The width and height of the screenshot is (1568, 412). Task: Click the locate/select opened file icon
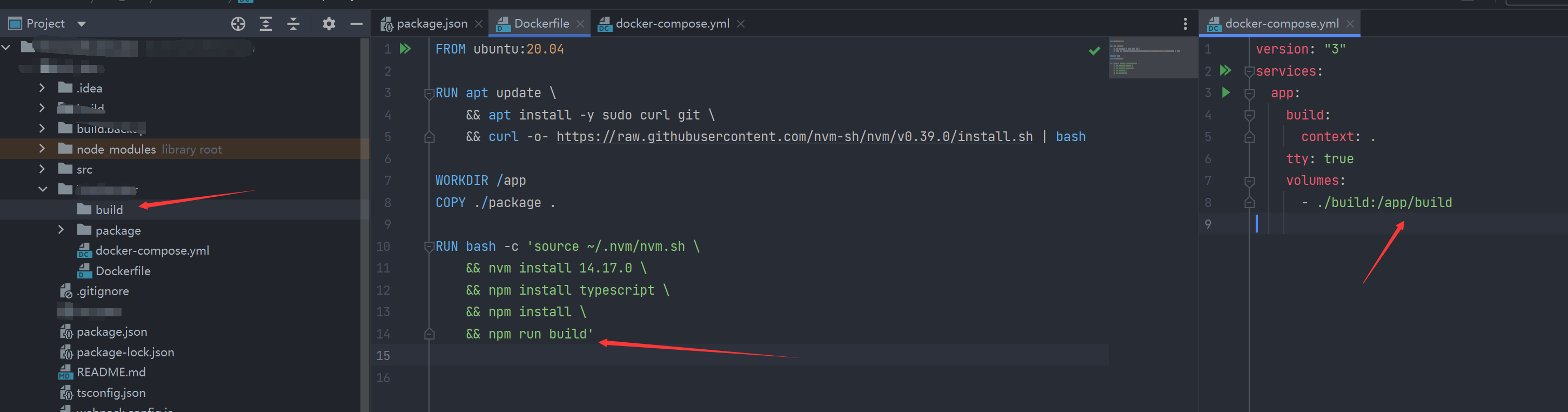[x=238, y=24]
